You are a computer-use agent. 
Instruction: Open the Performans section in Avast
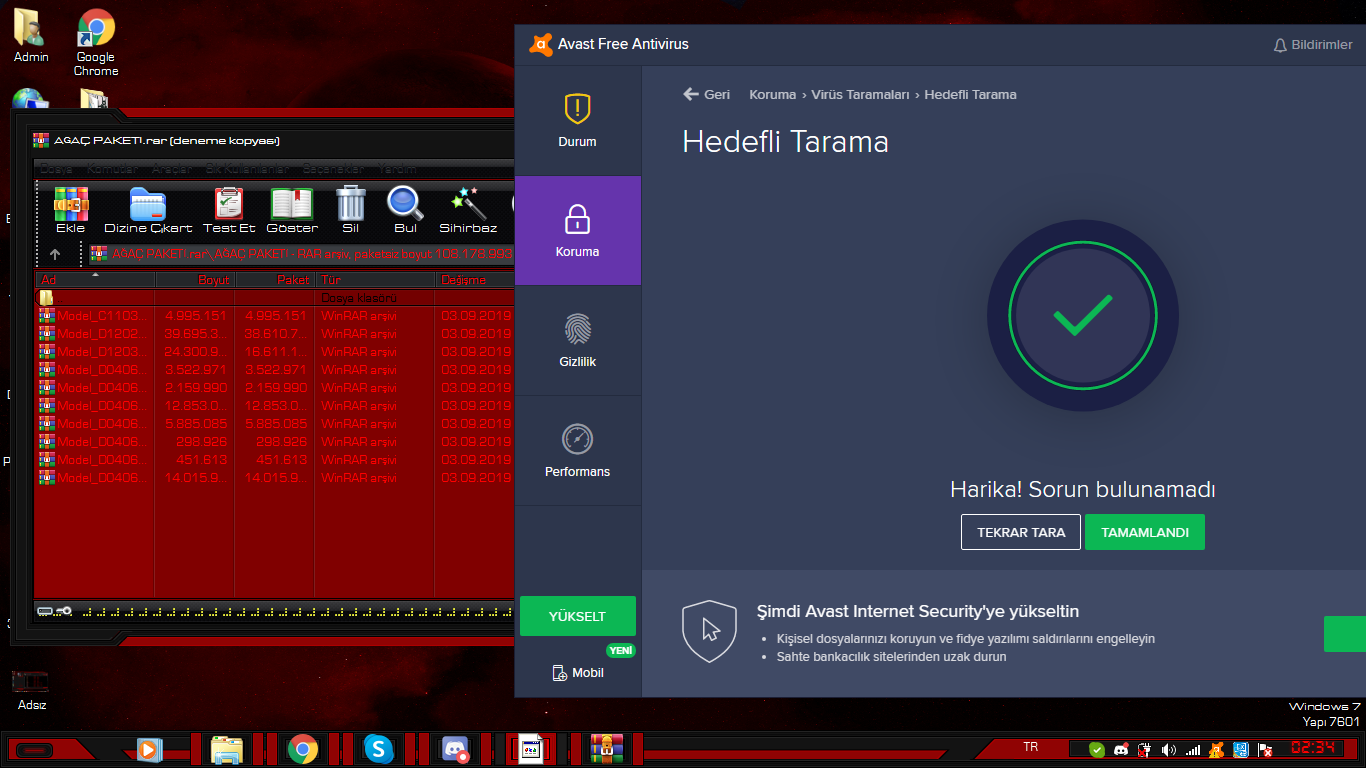coord(577,451)
